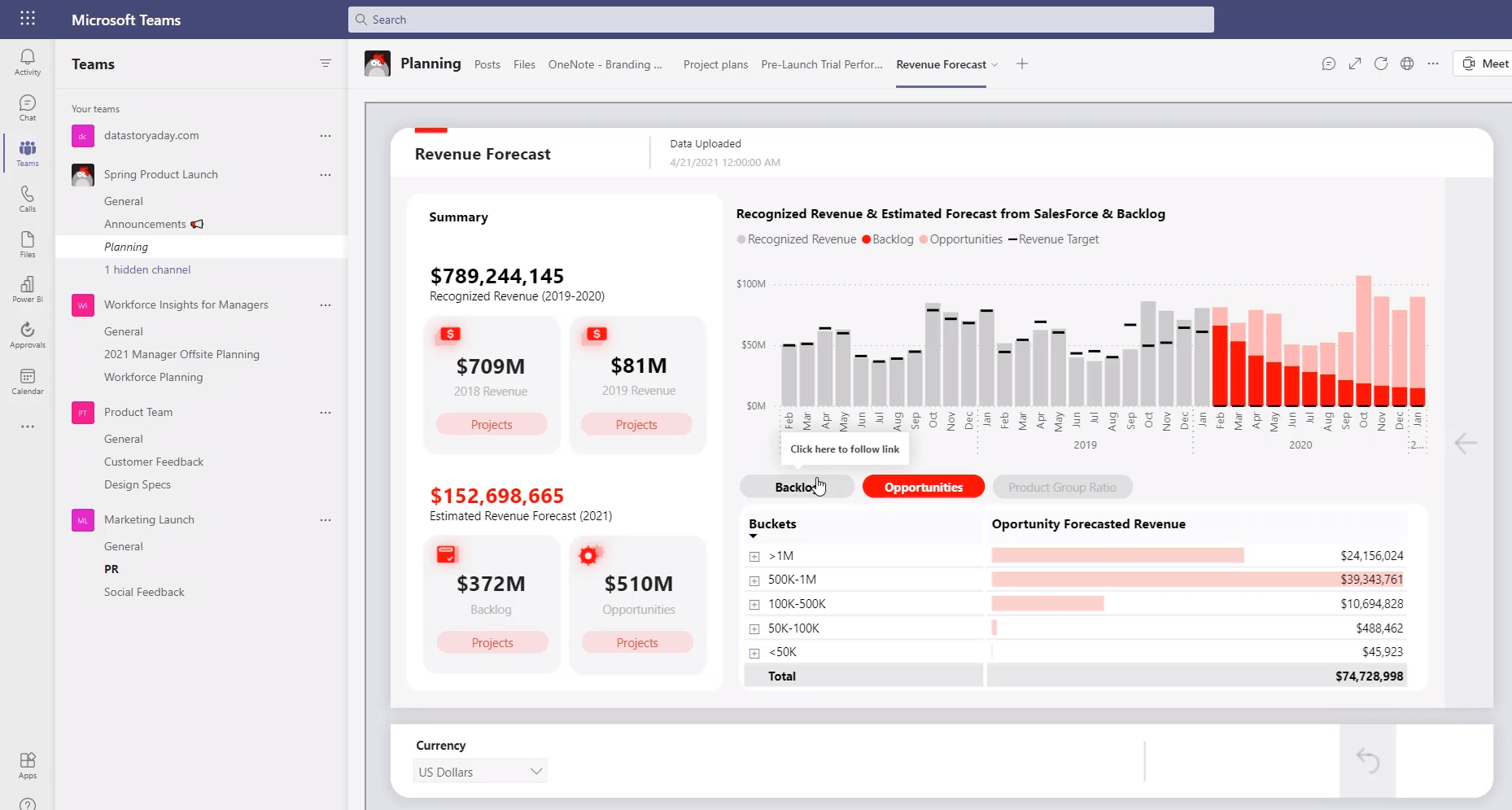The height and width of the screenshot is (810, 1512).
Task: Select the Revenue Forecast tab
Action: tap(941, 64)
